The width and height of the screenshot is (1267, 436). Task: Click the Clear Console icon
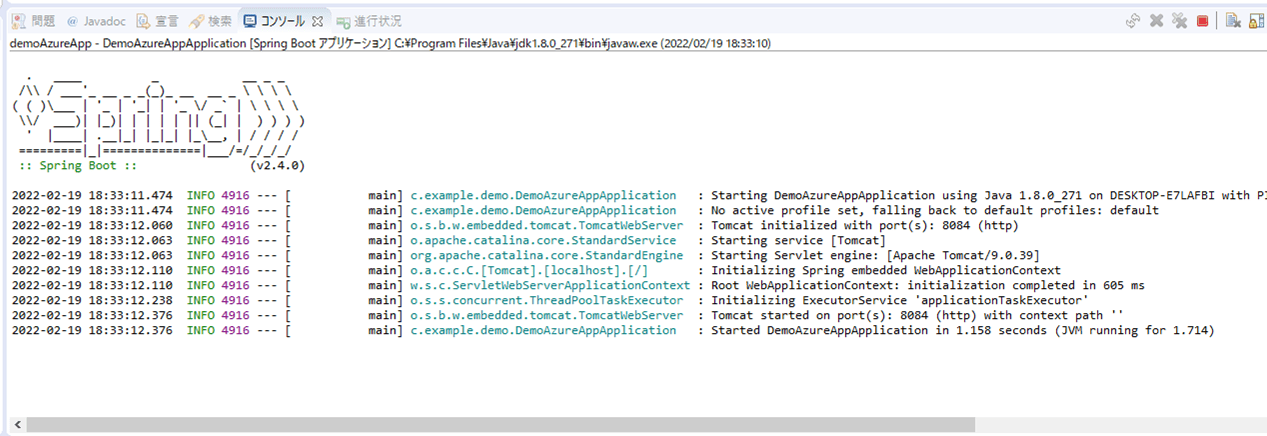point(1233,20)
